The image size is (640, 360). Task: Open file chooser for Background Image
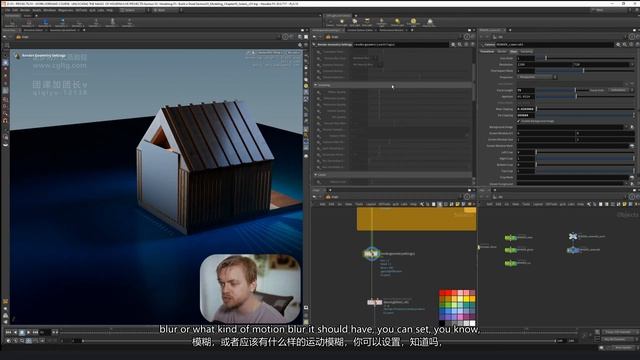tap(632, 127)
